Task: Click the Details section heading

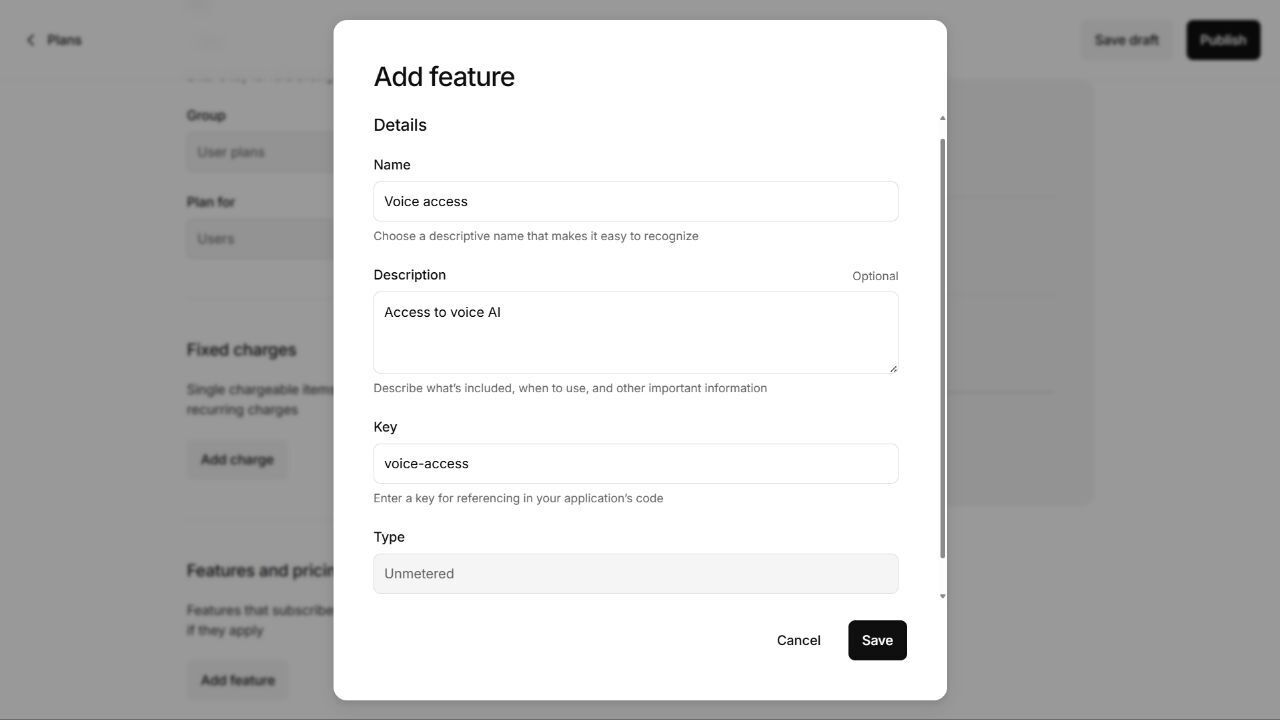Action: 400,125
